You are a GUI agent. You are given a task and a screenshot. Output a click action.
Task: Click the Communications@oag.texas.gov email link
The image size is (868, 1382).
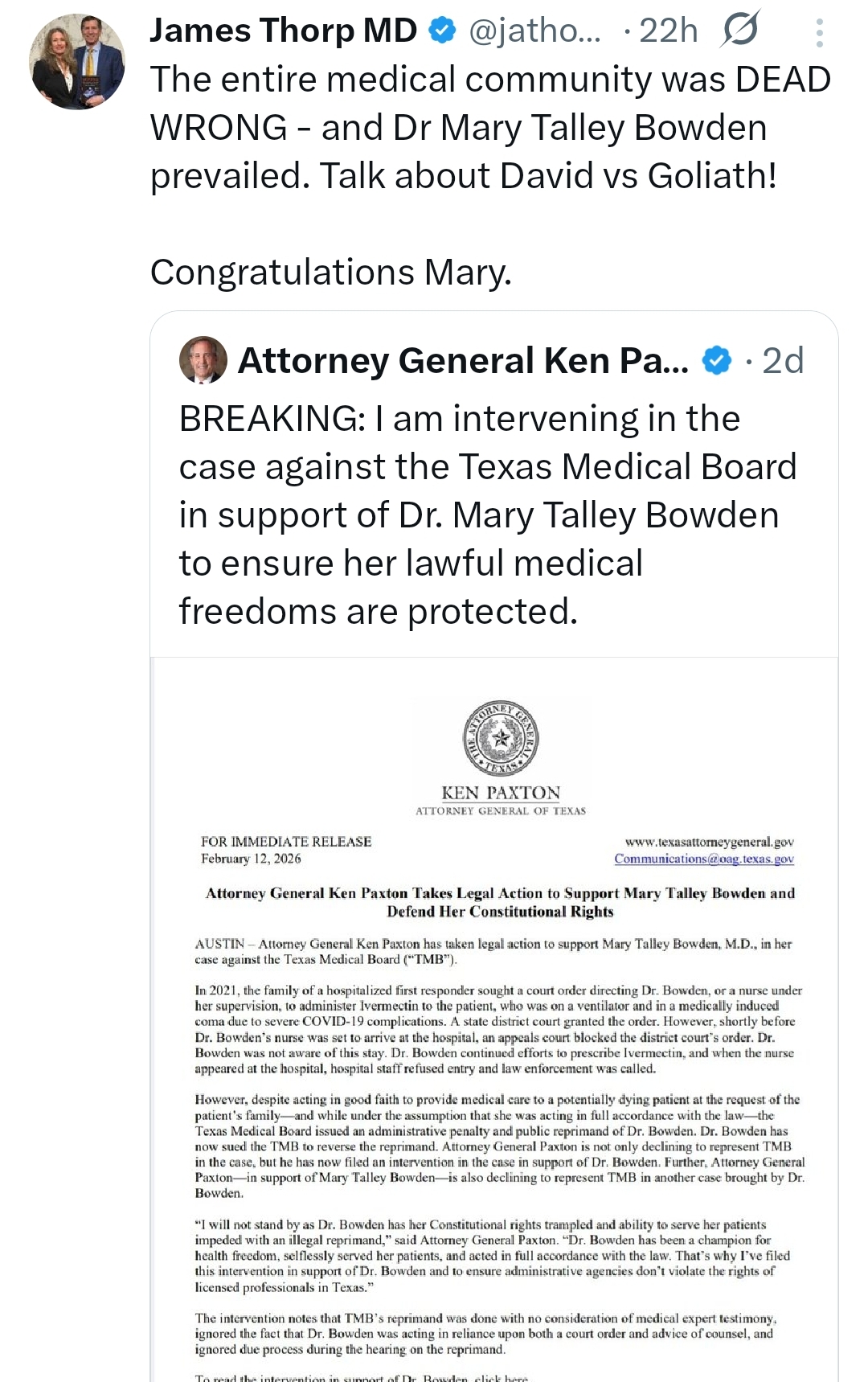[704, 859]
